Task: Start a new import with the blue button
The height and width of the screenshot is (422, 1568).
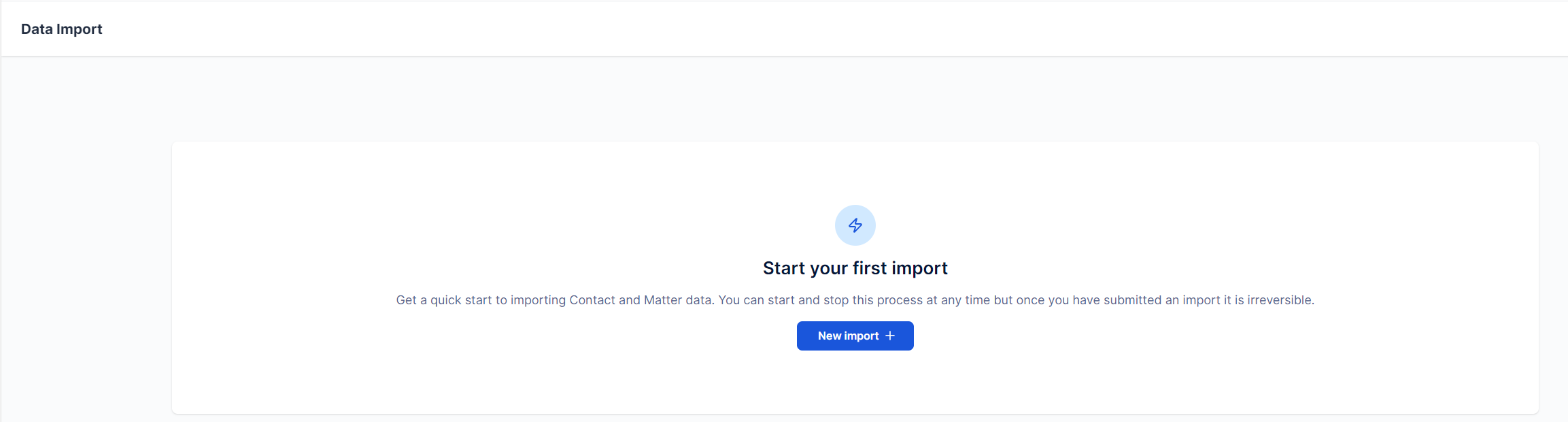Action: (855, 336)
